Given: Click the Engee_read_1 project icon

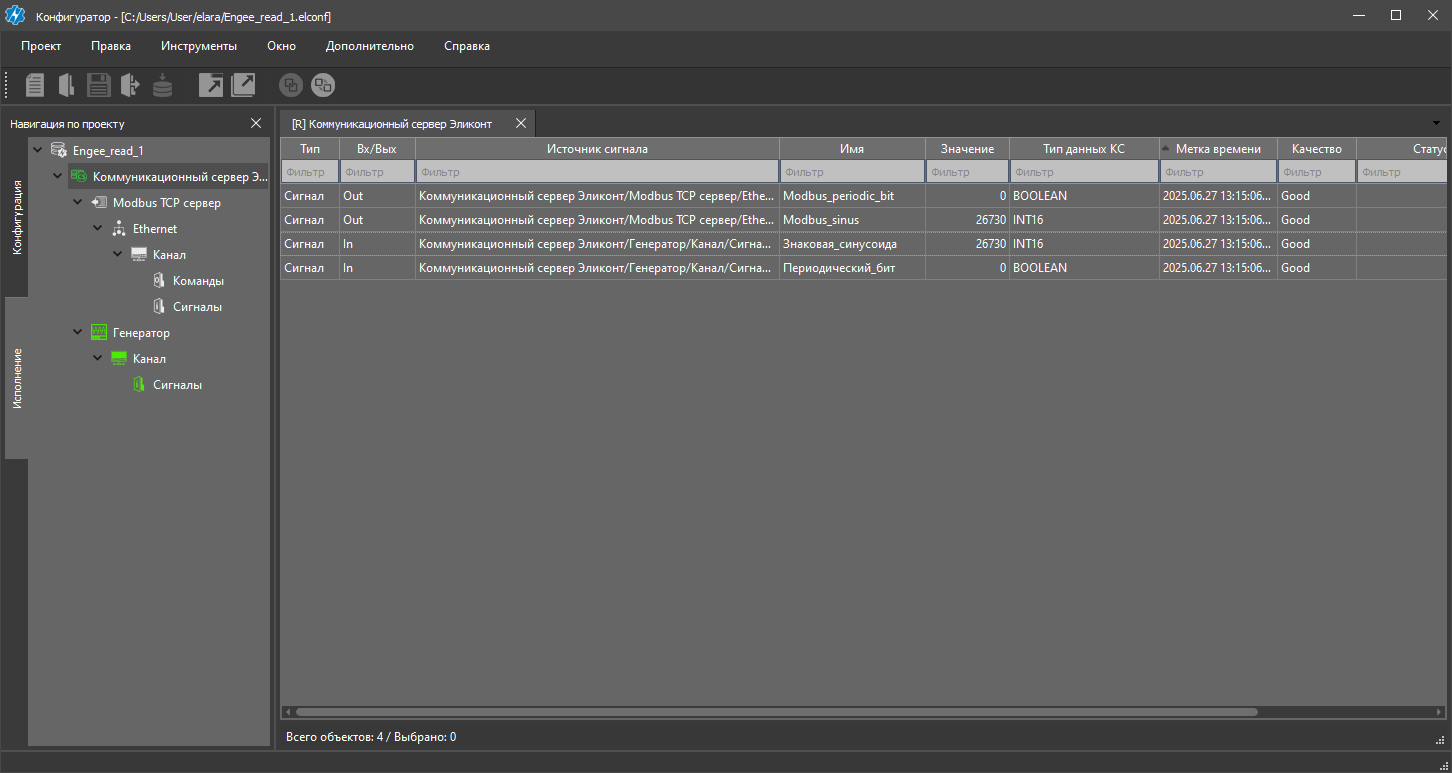Looking at the screenshot, I should (x=59, y=151).
